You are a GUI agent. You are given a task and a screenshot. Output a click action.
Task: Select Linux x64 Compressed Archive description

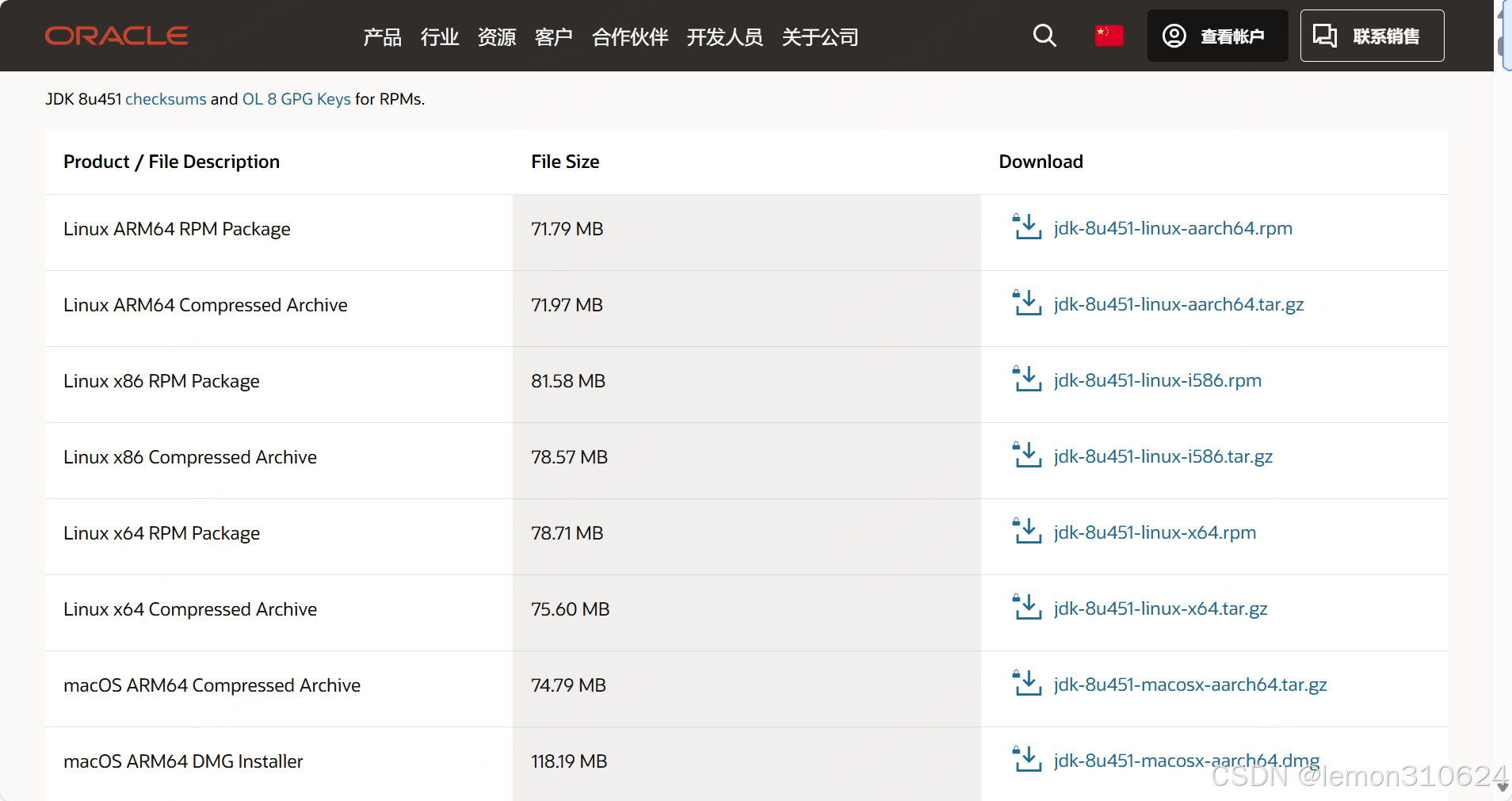(x=190, y=609)
